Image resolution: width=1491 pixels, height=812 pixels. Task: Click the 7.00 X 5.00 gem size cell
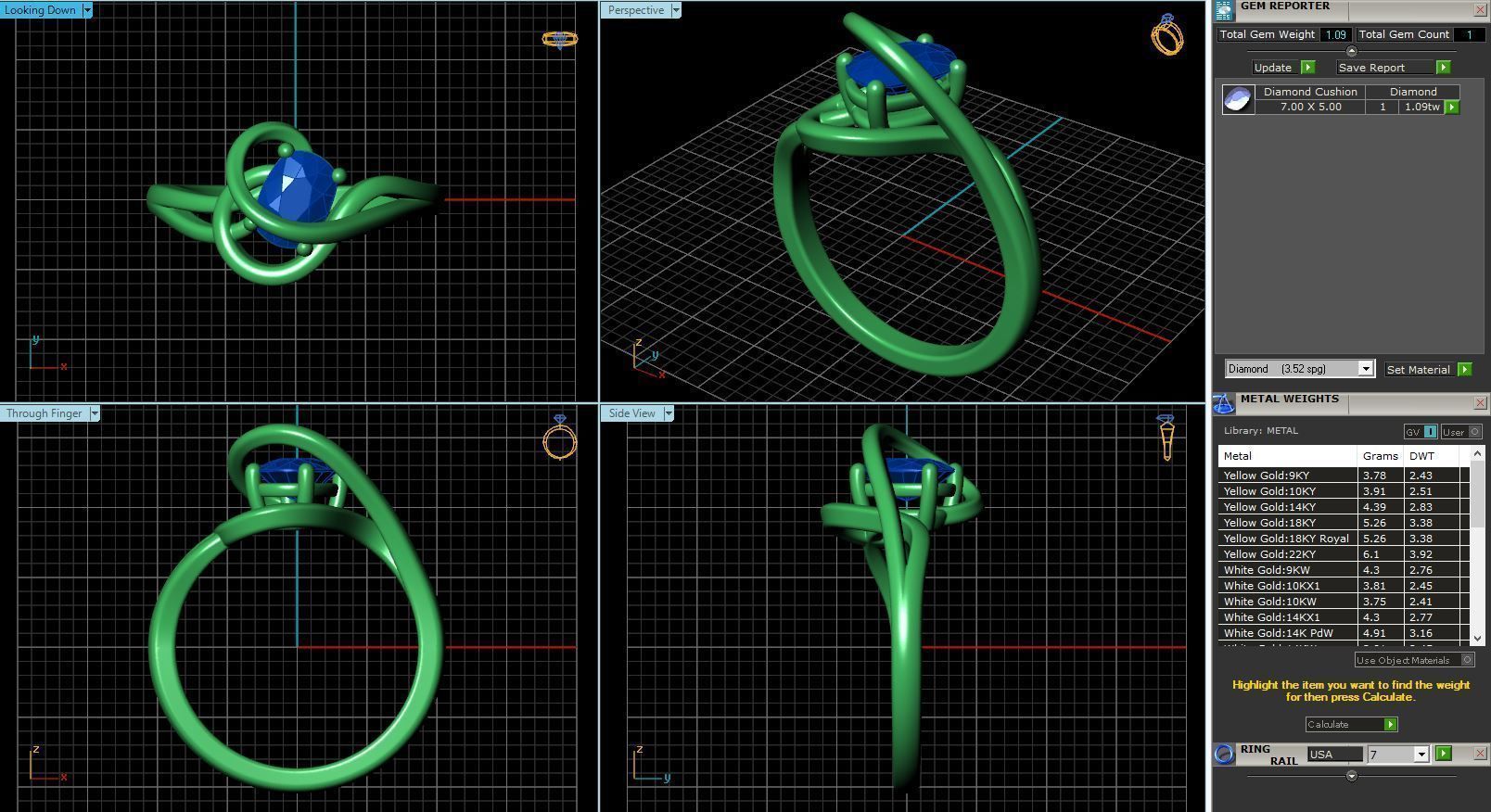pos(1310,107)
